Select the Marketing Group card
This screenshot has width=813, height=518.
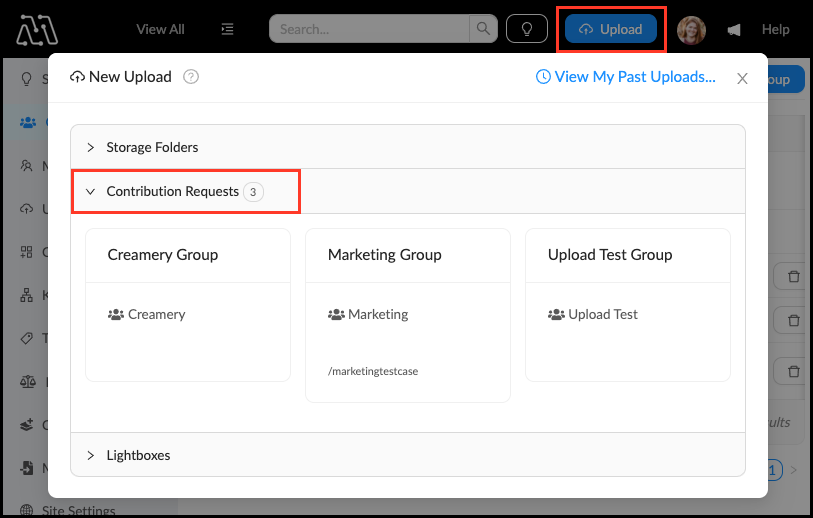pyautogui.click(x=407, y=315)
